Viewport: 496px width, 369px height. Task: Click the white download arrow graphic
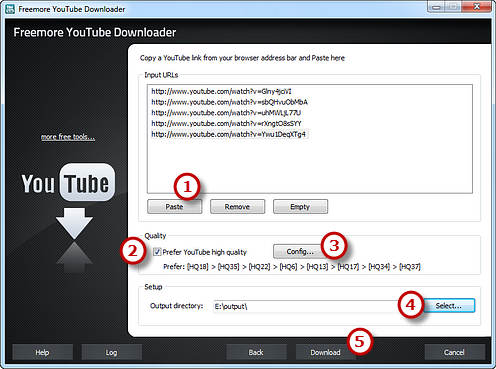click(74, 223)
